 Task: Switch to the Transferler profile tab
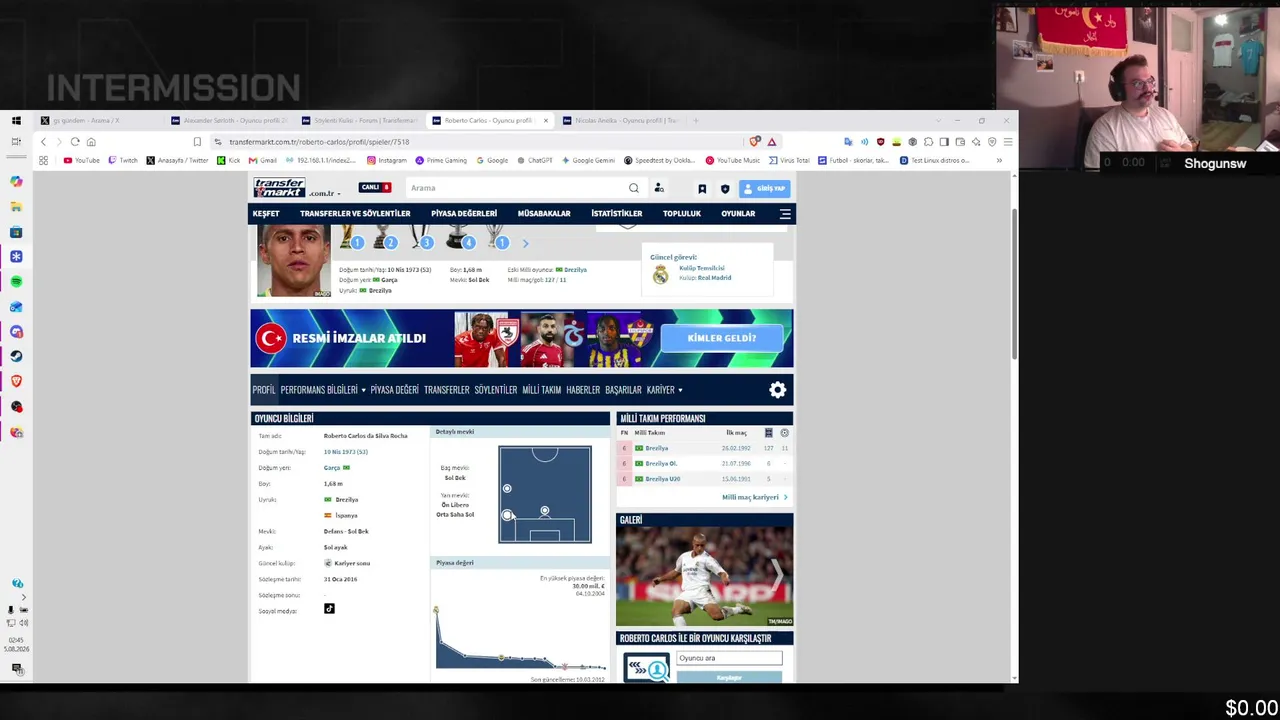pos(446,390)
